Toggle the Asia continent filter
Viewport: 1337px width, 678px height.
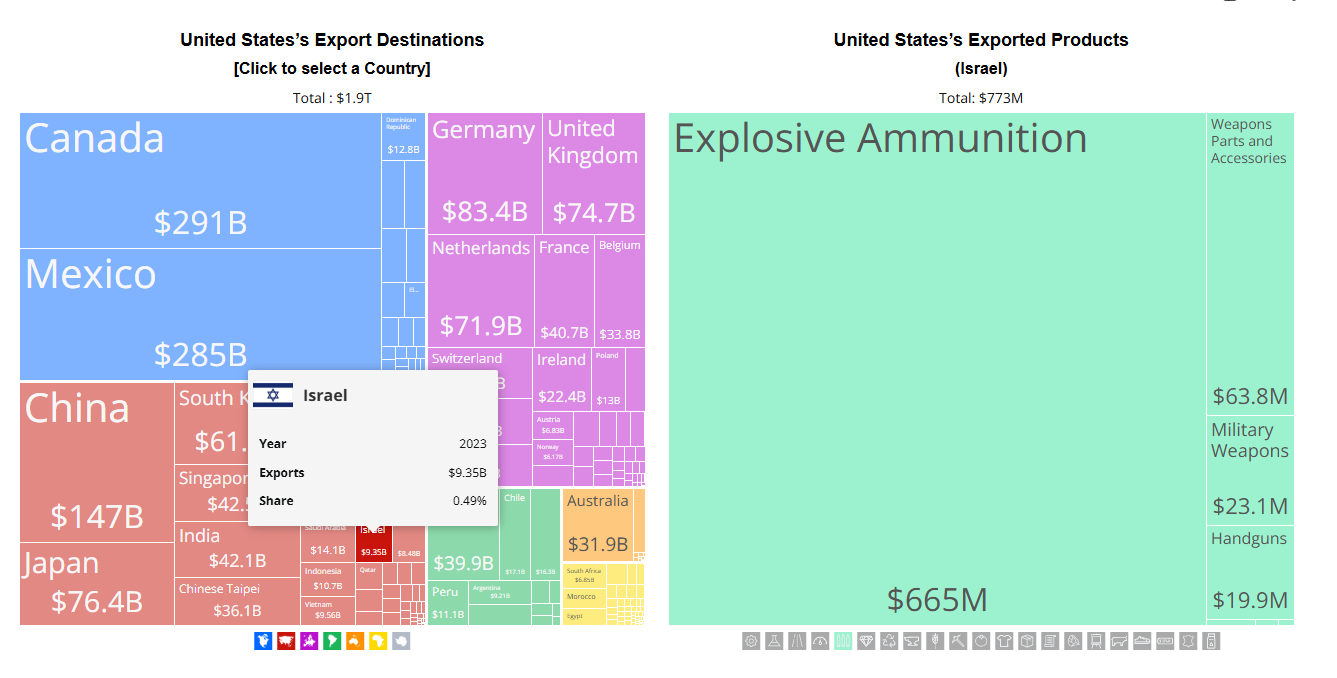coord(286,641)
